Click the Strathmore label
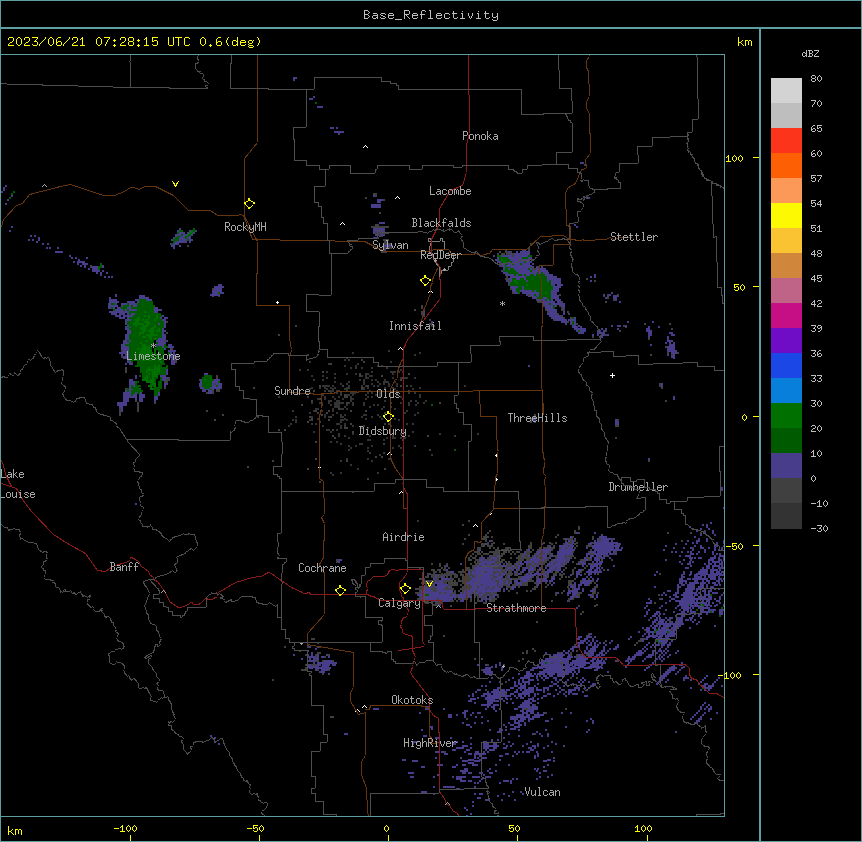Screen dimensions: 862x842 pos(516,608)
